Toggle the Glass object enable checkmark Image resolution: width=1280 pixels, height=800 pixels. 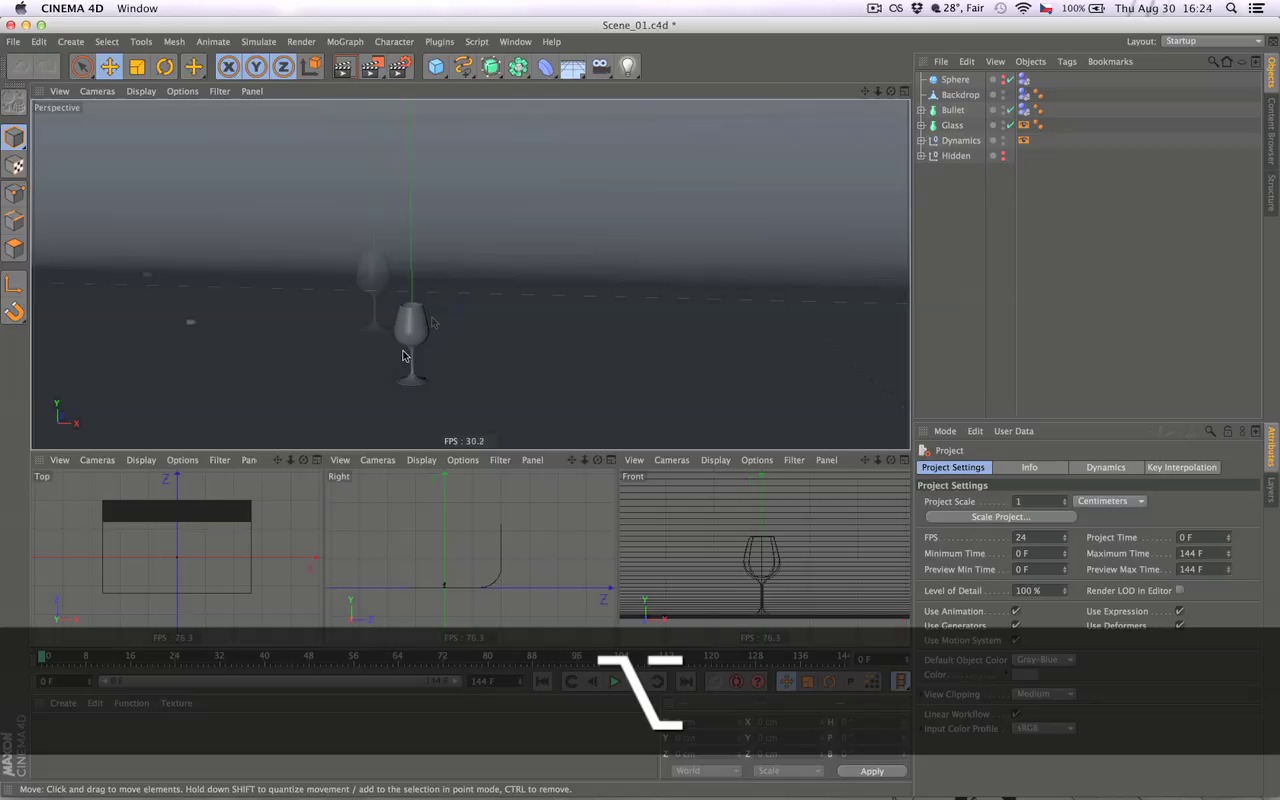(x=1010, y=125)
